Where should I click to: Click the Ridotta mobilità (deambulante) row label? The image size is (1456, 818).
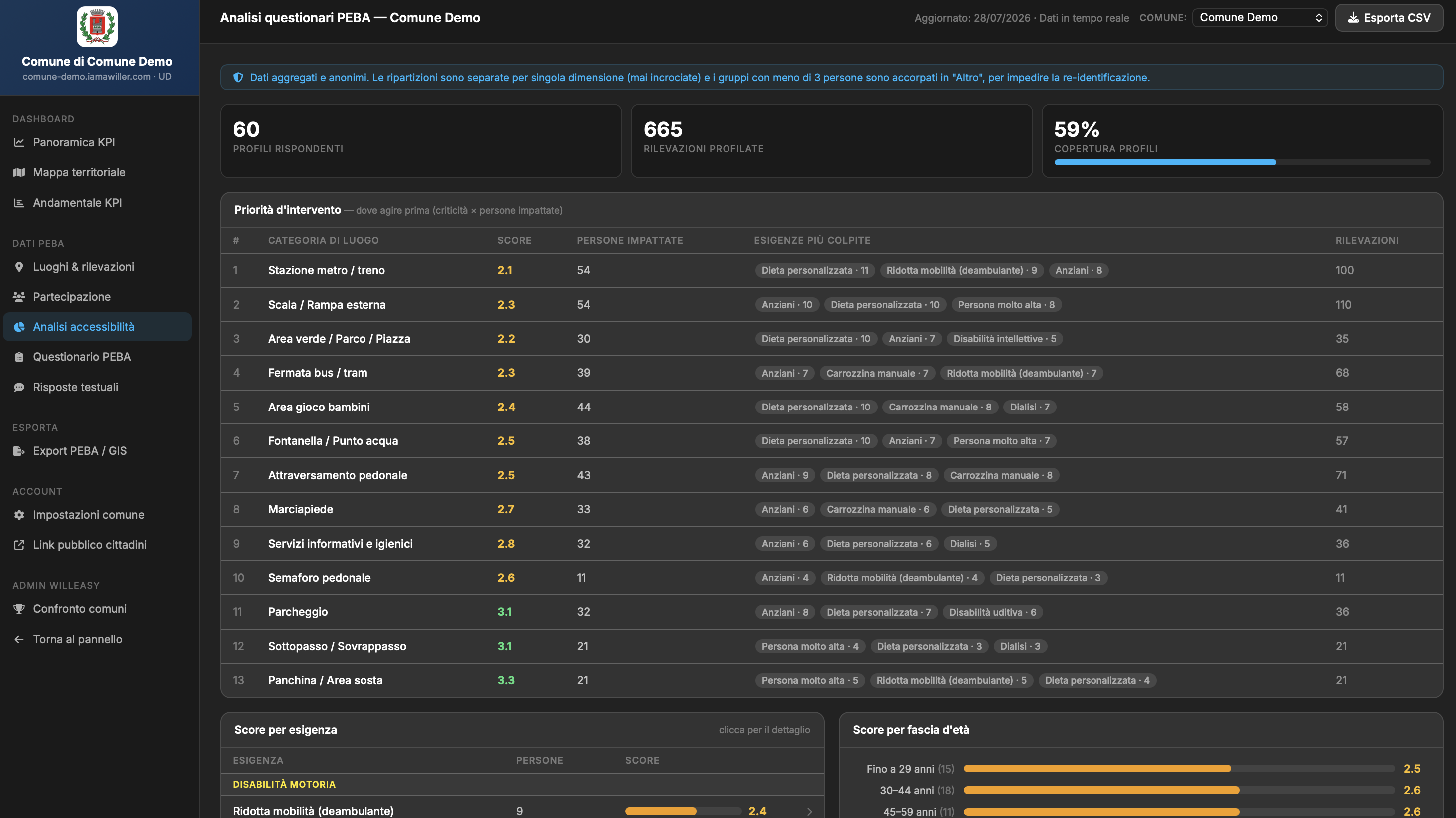[313, 811]
